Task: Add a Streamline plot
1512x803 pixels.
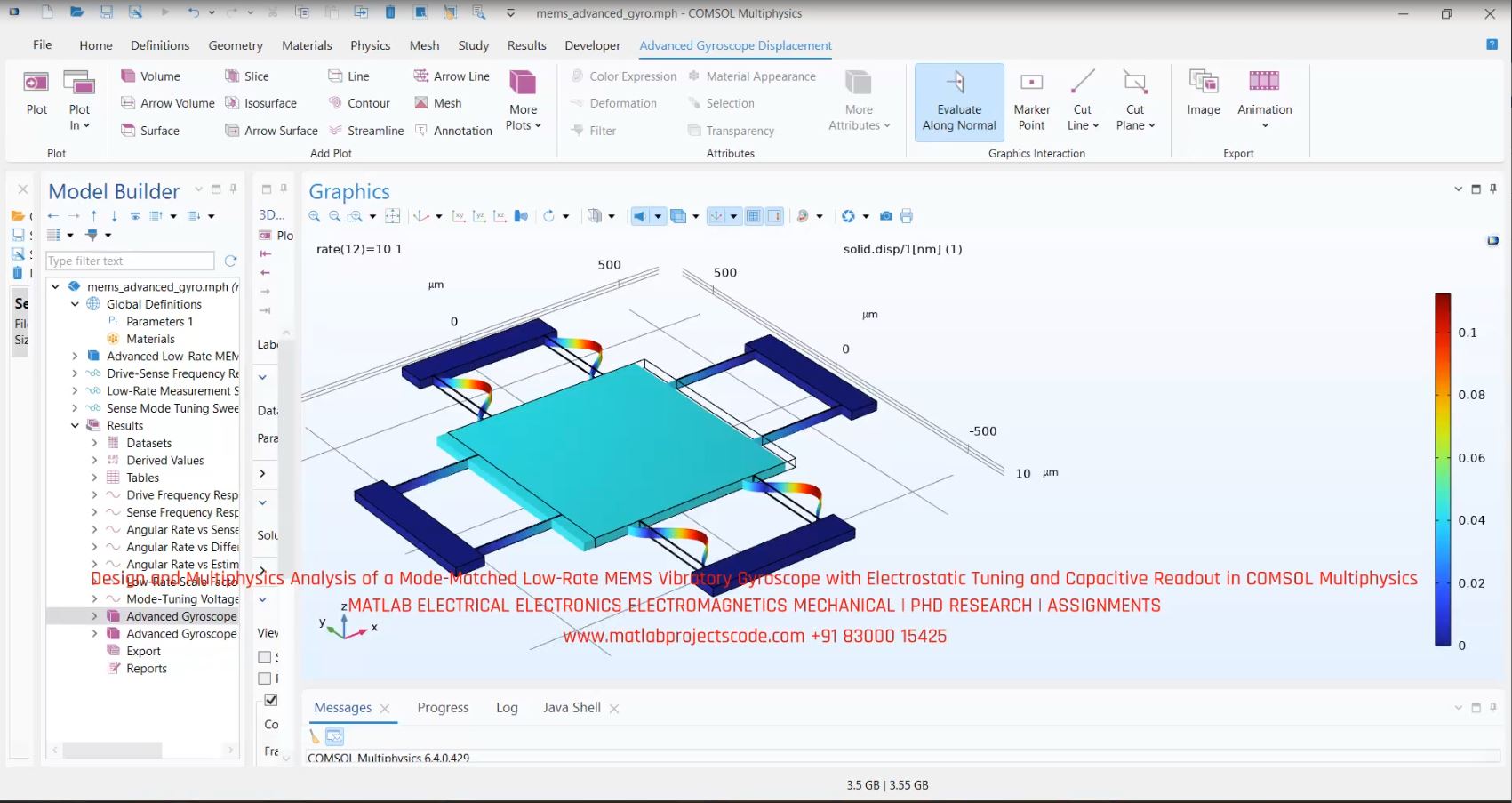Action: (x=366, y=131)
